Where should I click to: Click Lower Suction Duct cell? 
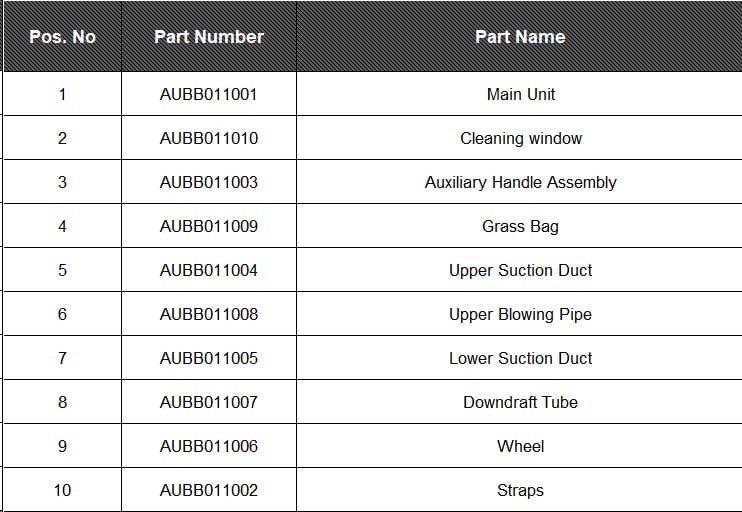click(520, 358)
